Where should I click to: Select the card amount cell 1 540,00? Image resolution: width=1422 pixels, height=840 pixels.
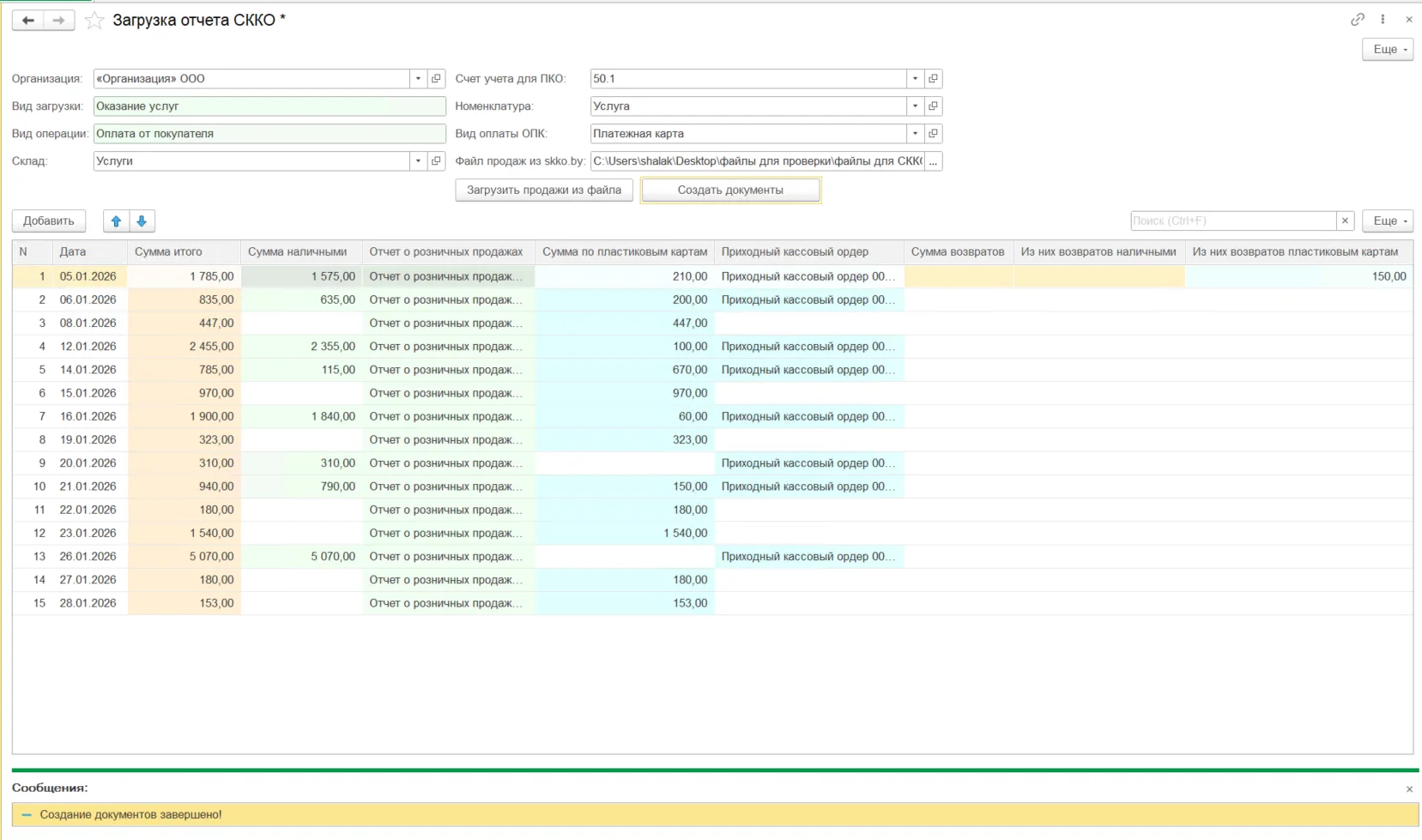tap(625, 533)
